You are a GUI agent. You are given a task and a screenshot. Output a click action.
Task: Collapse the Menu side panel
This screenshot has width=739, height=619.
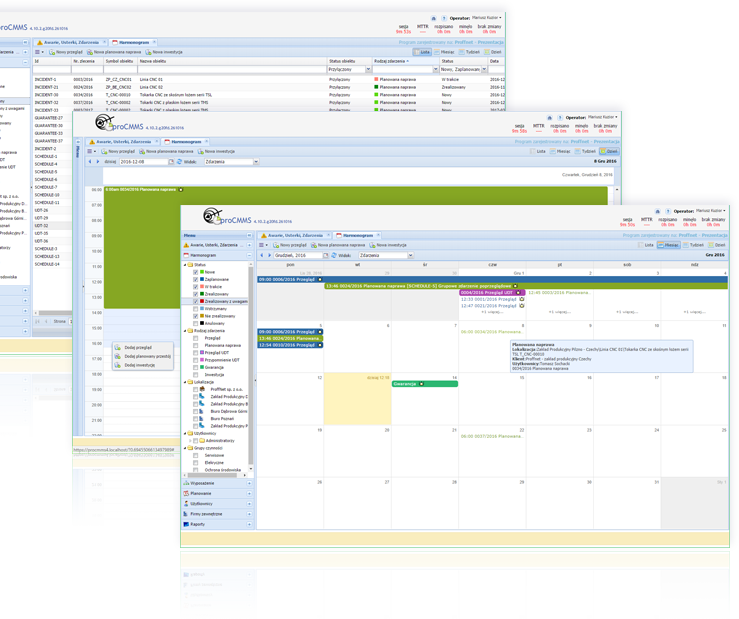tap(250, 233)
